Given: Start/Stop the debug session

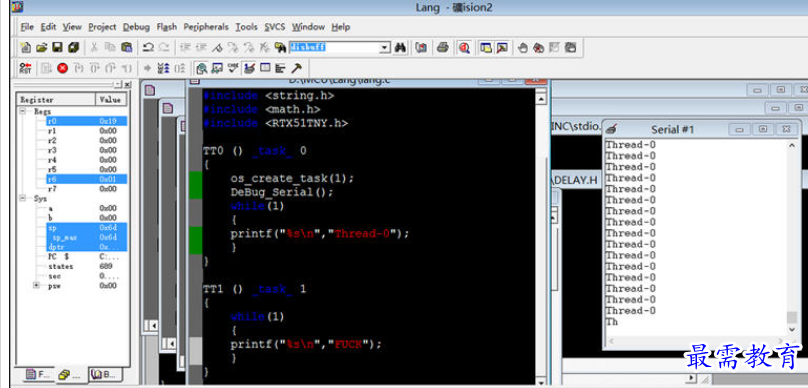Looking at the screenshot, I should [465, 47].
